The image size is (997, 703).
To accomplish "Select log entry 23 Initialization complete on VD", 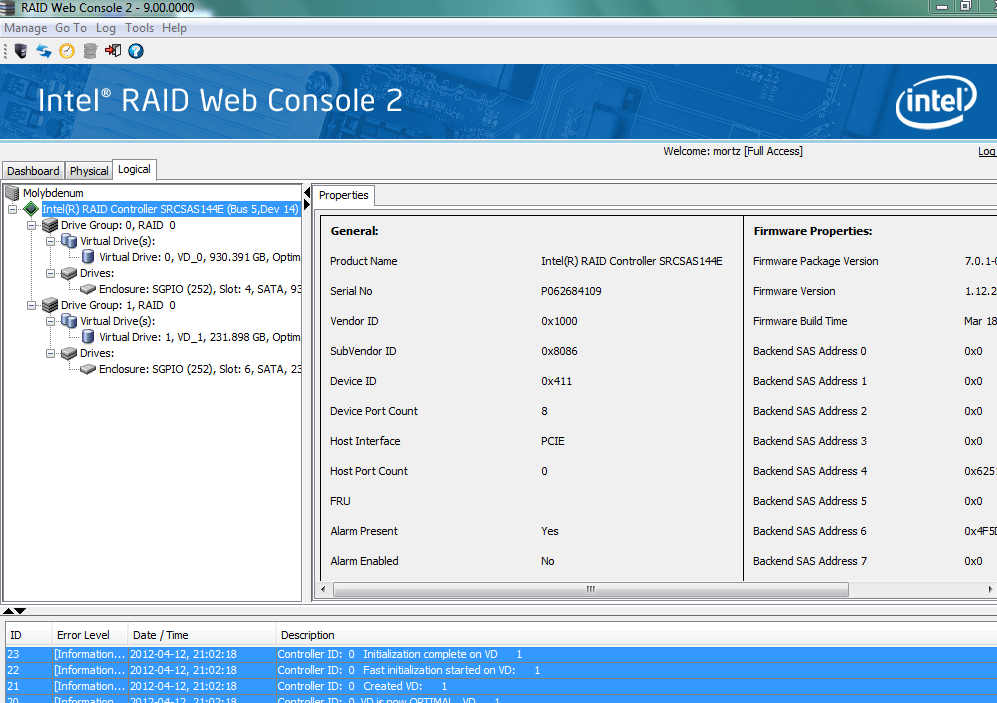I will coord(501,654).
